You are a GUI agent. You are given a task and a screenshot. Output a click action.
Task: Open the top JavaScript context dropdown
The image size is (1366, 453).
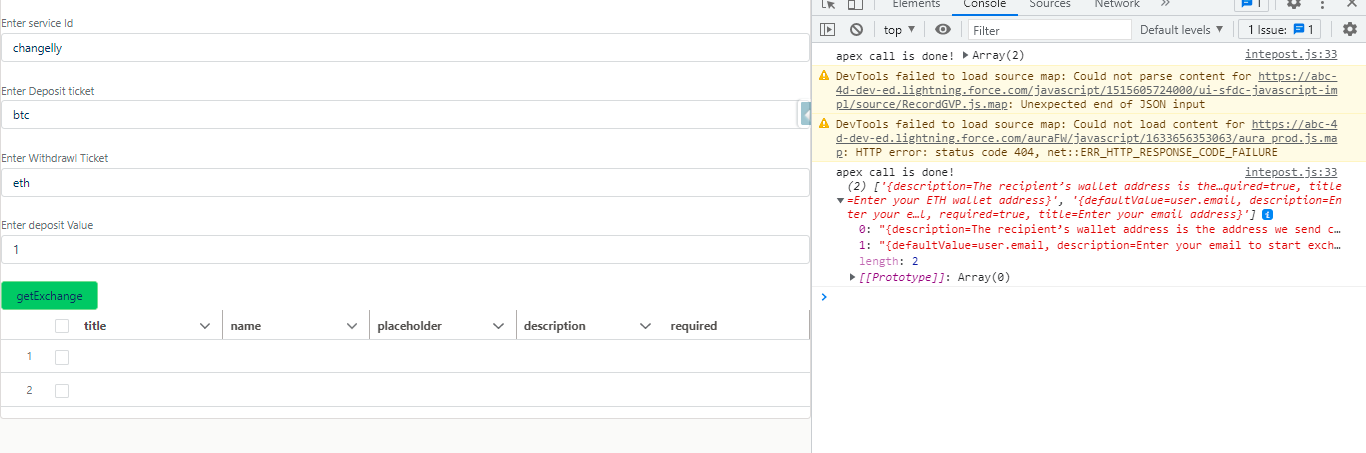[899, 30]
